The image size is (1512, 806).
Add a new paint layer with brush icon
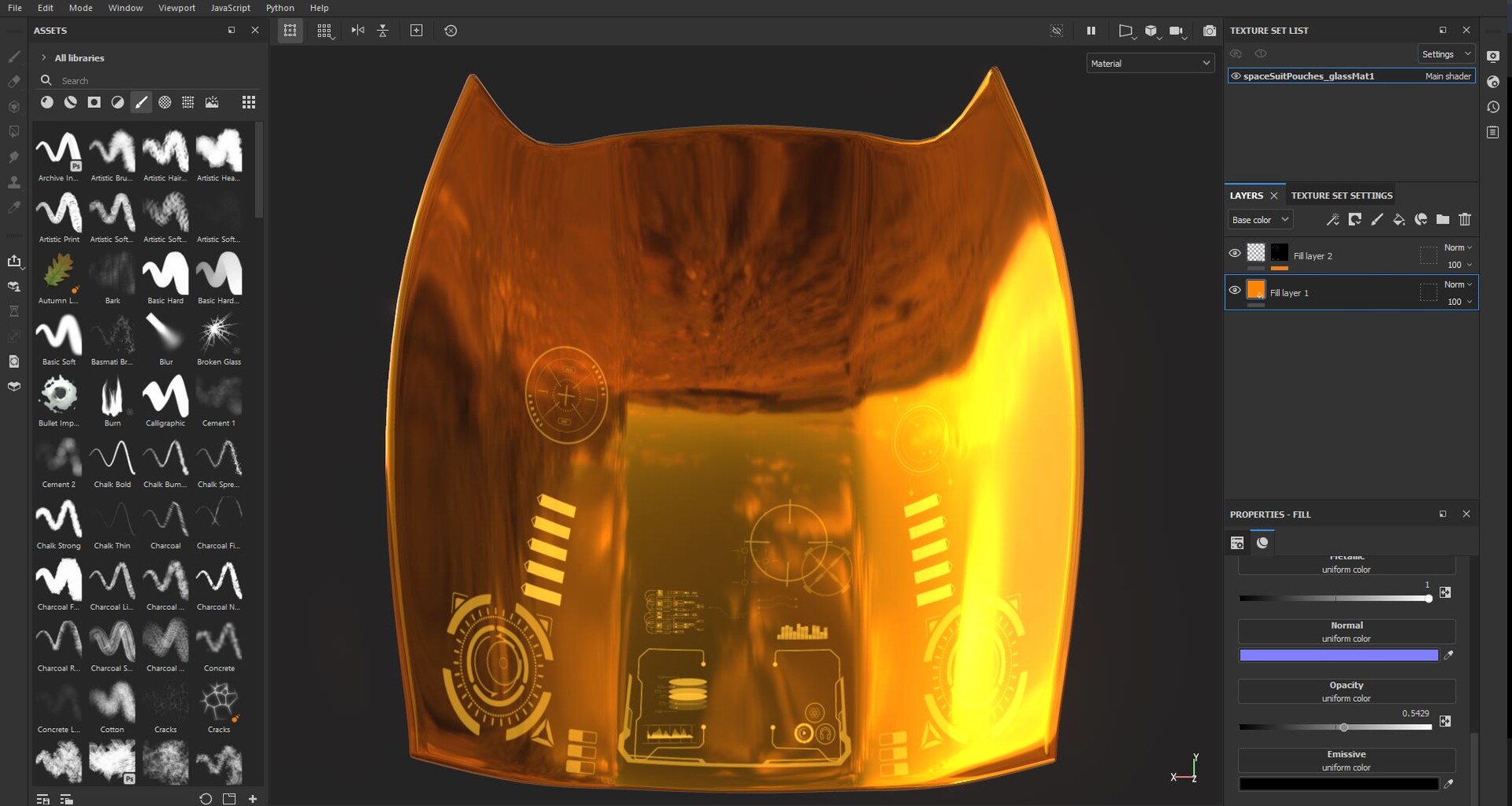pyautogui.click(x=1377, y=220)
